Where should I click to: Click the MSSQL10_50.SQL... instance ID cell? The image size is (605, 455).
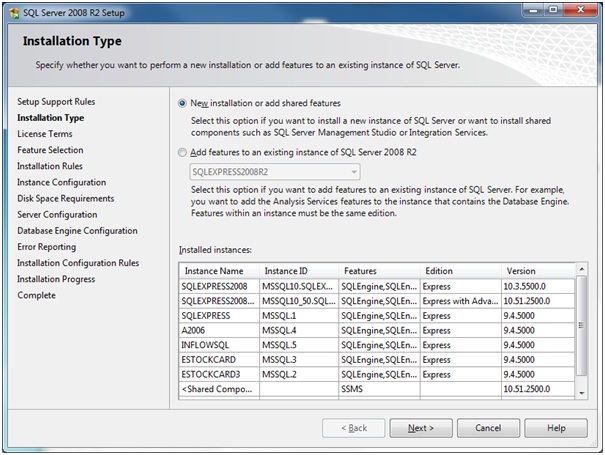299,301
